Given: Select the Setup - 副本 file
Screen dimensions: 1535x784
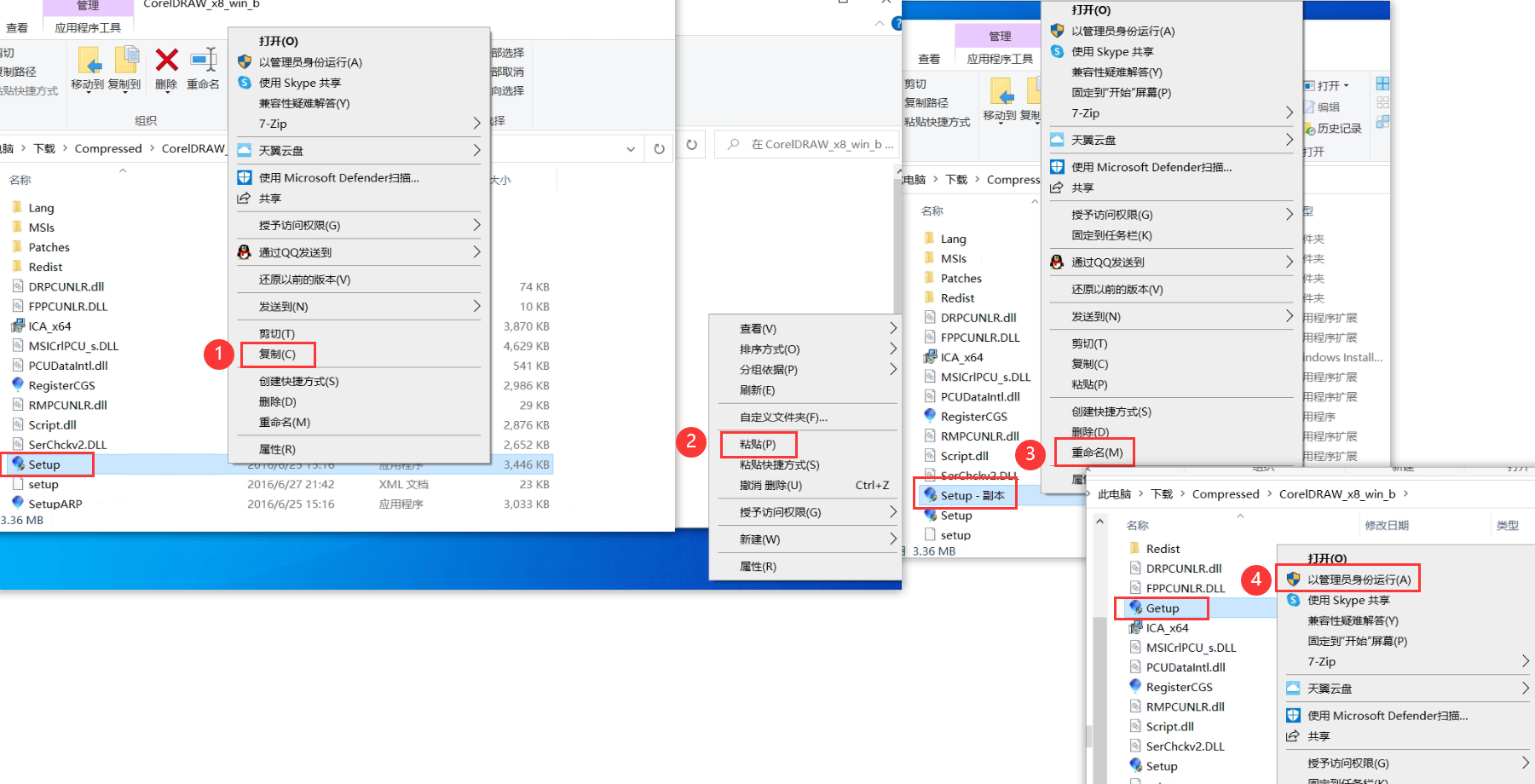Looking at the screenshot, I should click(972, 495).
